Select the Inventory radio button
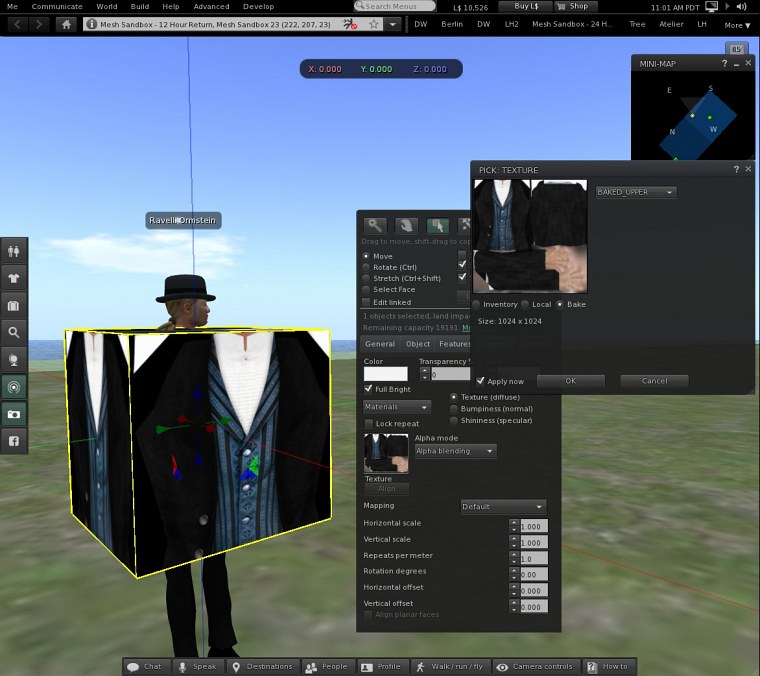Screen dimensions: 760x676 point(477,304)
